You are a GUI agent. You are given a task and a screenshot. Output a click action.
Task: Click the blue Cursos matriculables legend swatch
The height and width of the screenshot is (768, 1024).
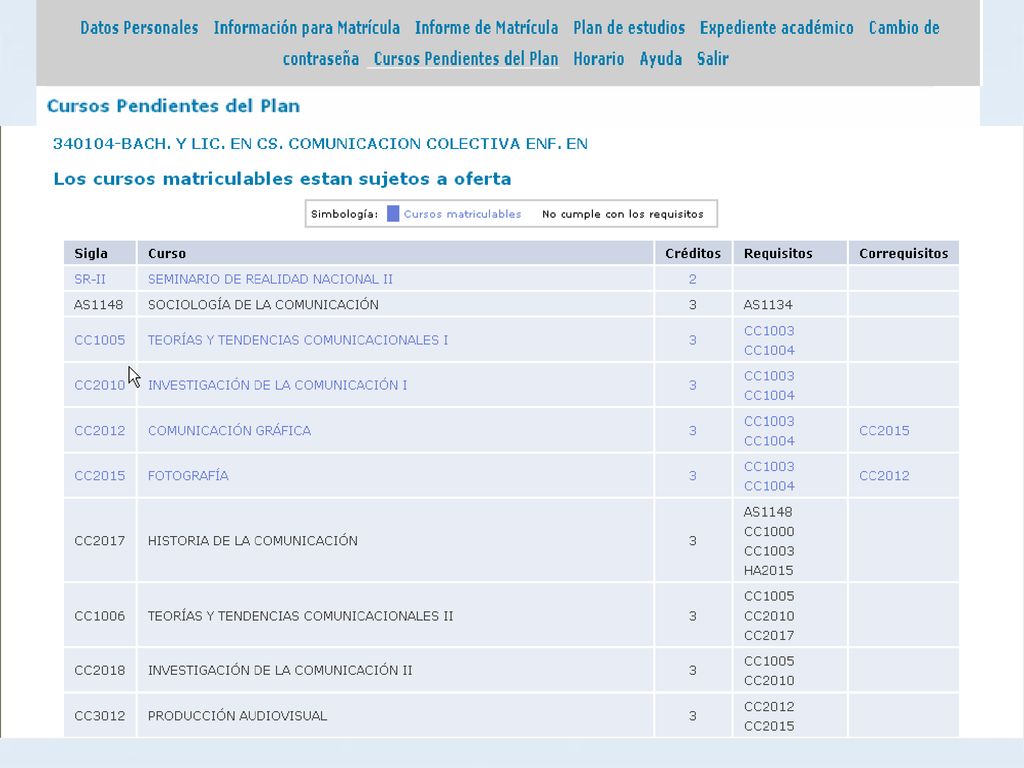(392, 214)
